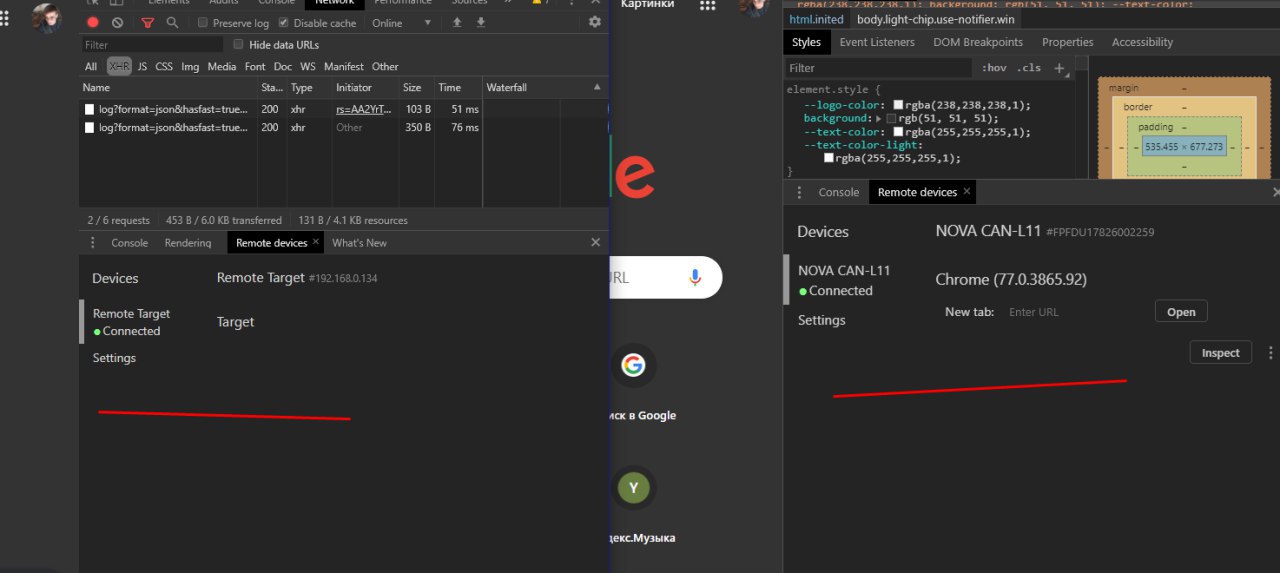Follow the rs=AA2YrT initiator link

(363, 109)
